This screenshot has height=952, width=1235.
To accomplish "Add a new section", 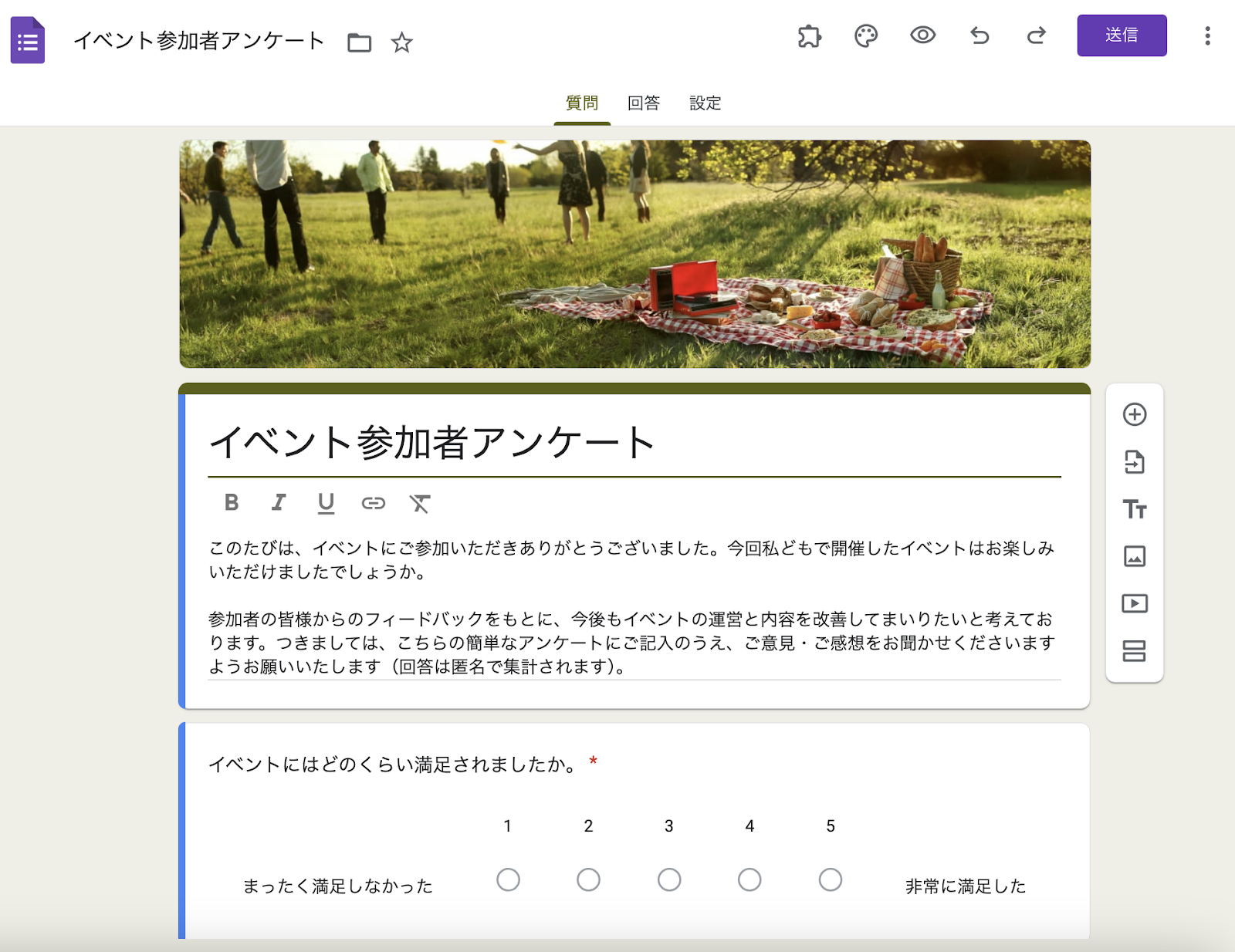I will [1134, 650].
